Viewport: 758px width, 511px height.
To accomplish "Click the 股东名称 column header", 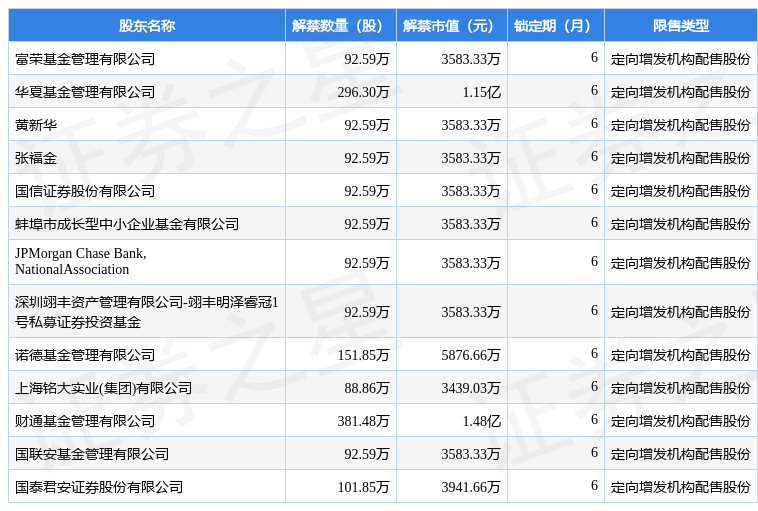I will point(147,26).
